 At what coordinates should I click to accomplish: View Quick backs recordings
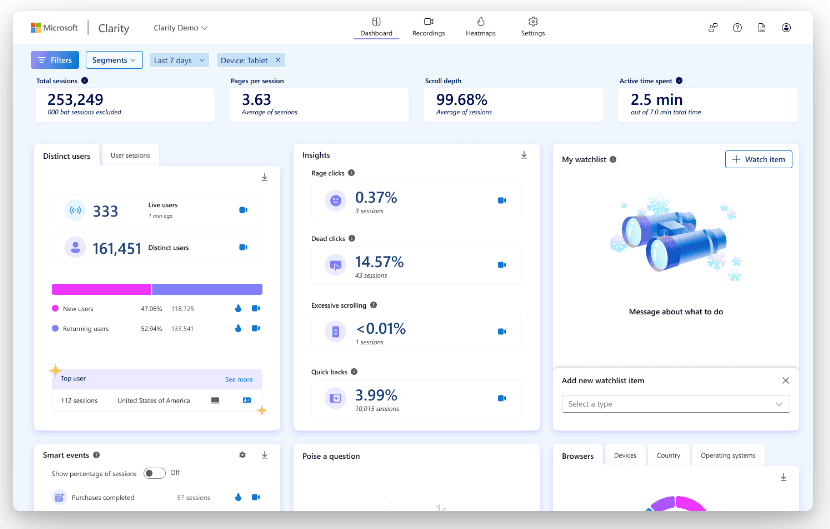pyautogui.click(x=502, y=398)
